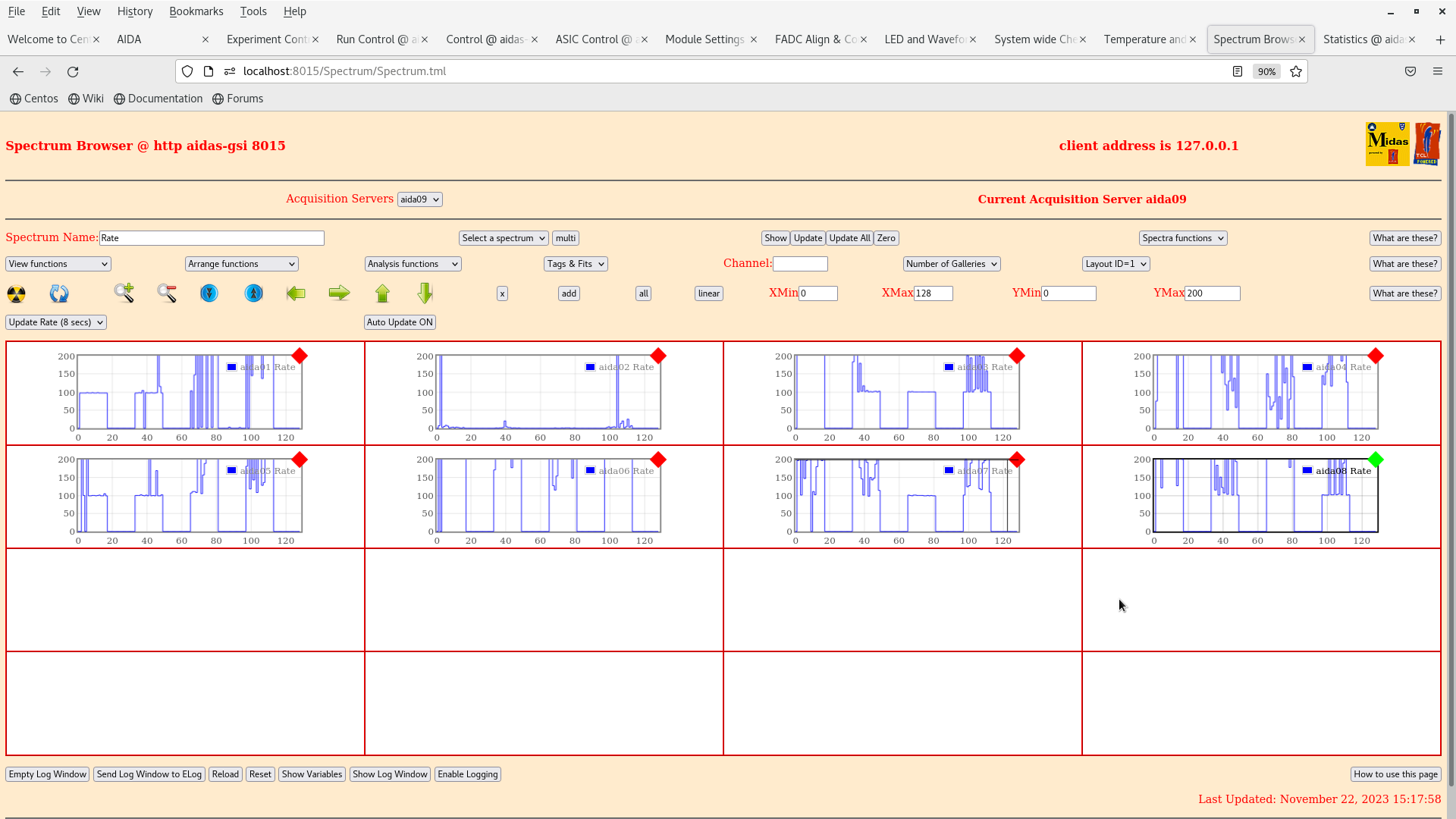
Task: Toggle the Auto Update ON button
Action: [x=400, y=322]
